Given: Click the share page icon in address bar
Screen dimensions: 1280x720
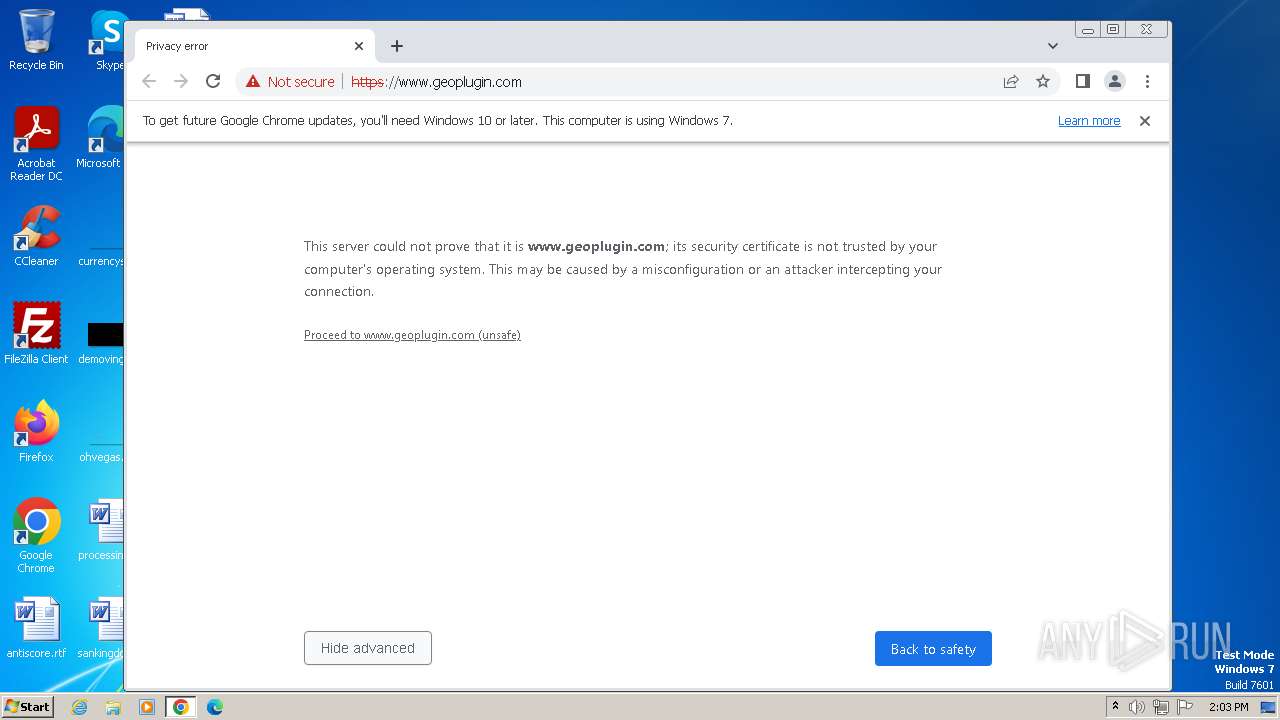Looking at the screenshot, I should click(1011, 82).
